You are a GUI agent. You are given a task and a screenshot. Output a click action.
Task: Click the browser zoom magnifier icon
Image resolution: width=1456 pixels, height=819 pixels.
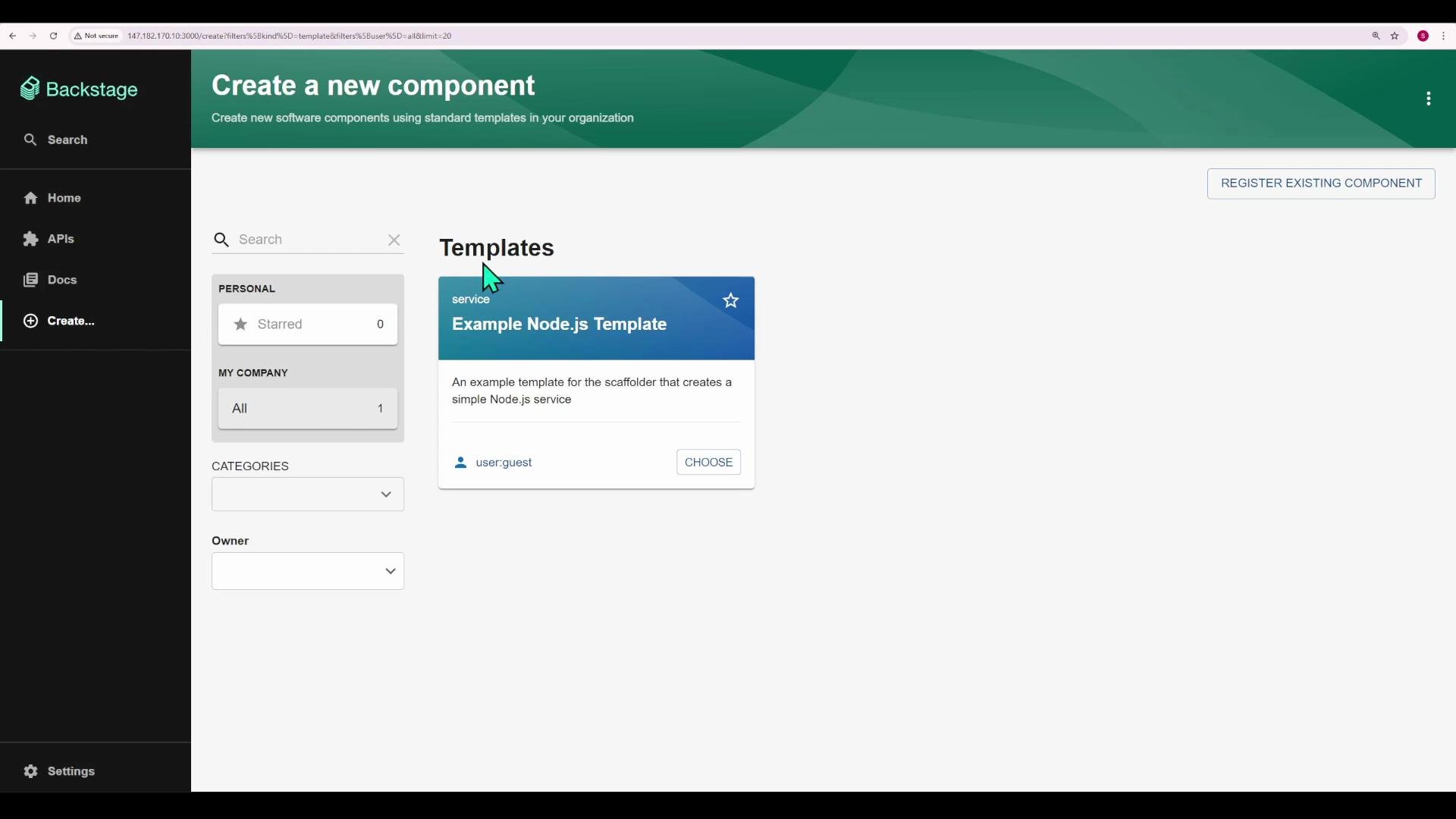(1376, 36)
